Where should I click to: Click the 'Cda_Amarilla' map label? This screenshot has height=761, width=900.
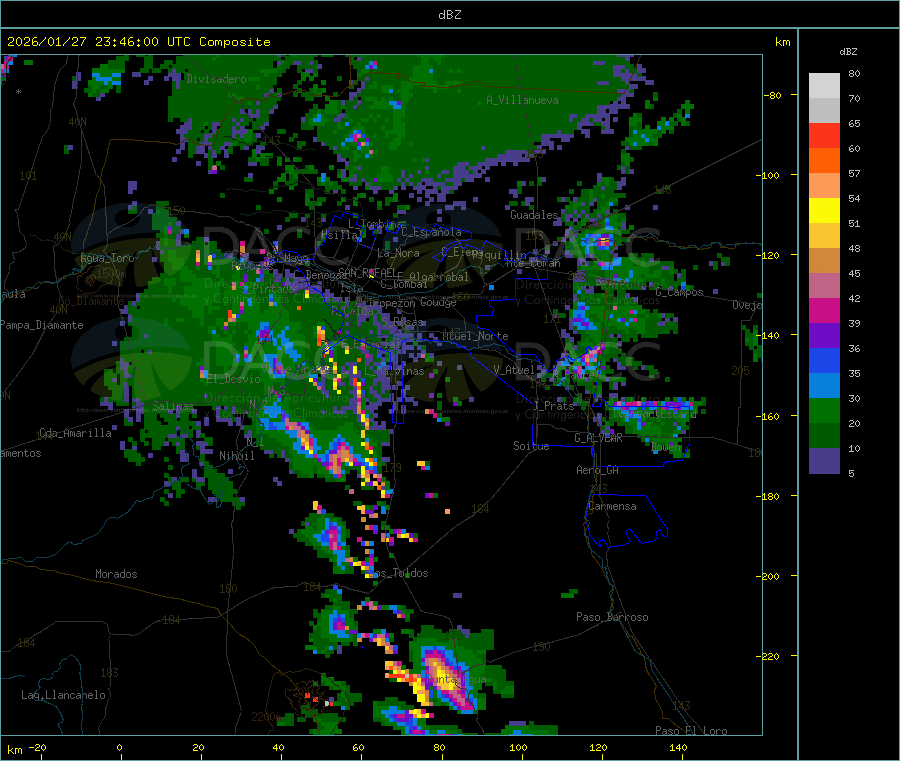point(75,433)
